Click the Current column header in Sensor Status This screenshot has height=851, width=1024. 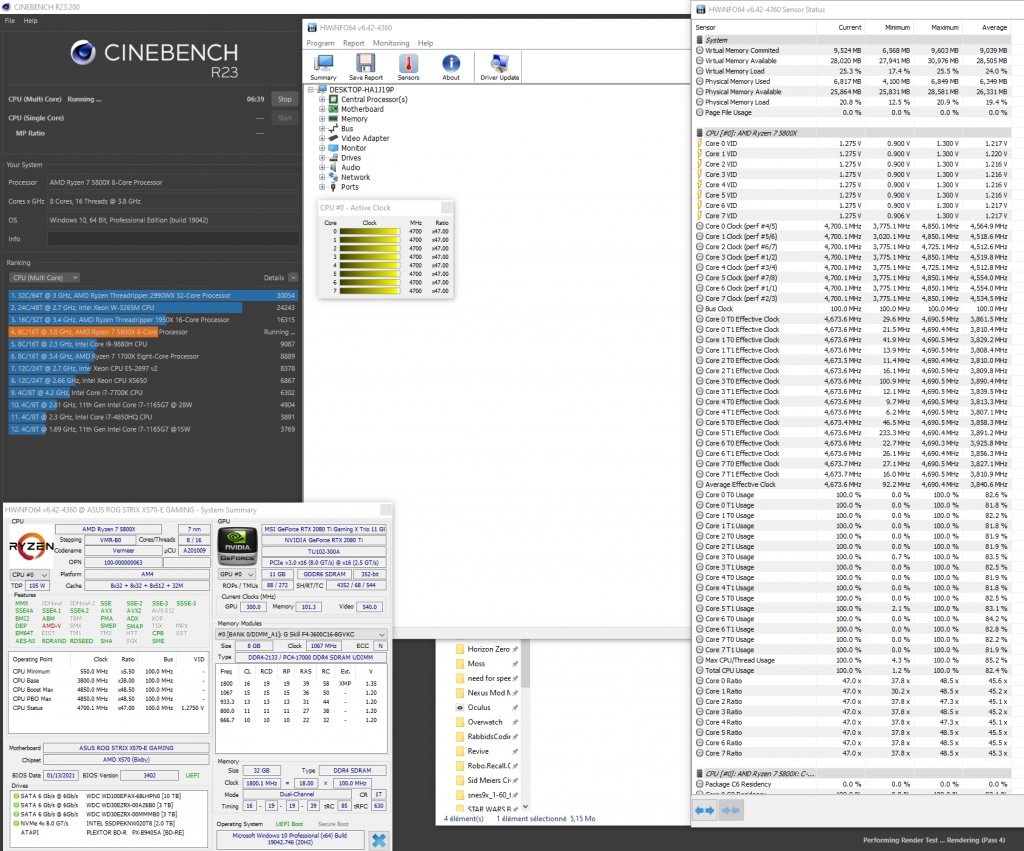click(850, 27)
